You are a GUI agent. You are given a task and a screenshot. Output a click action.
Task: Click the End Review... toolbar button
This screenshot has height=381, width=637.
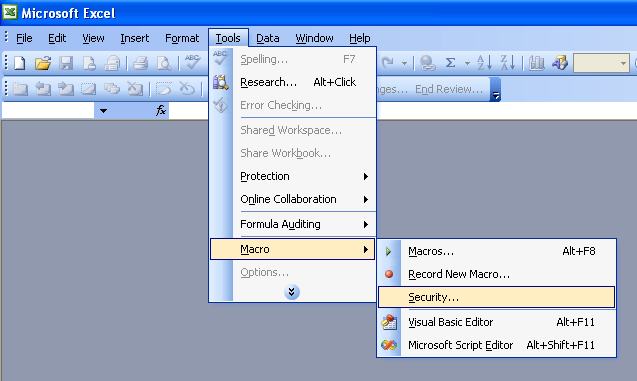click(449, 89)
